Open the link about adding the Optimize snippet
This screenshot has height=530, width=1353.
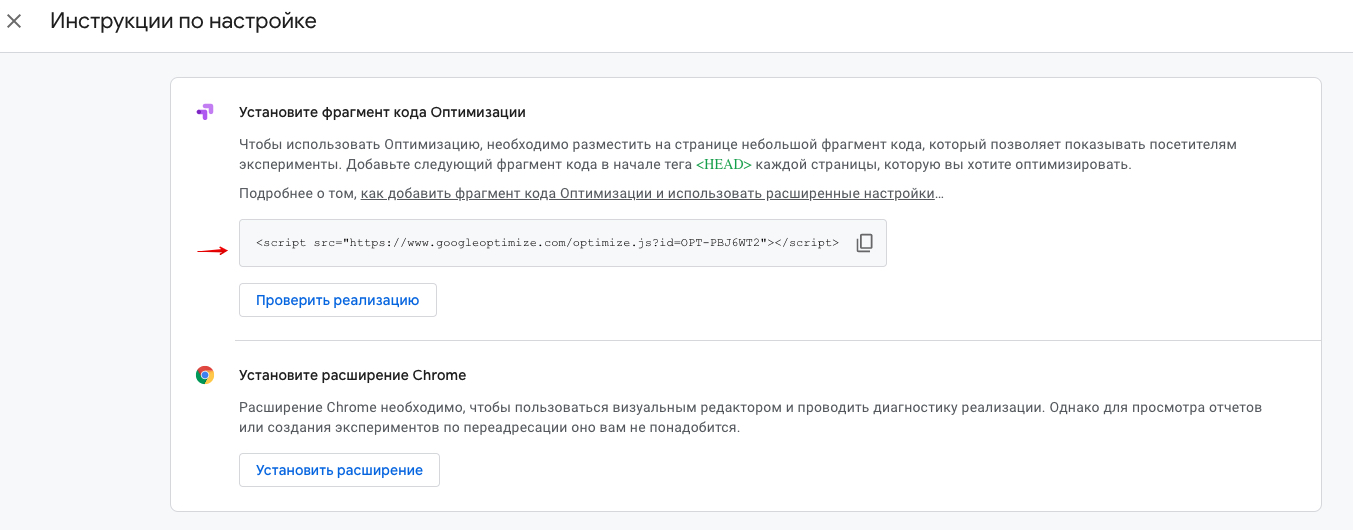click(647, 193)
